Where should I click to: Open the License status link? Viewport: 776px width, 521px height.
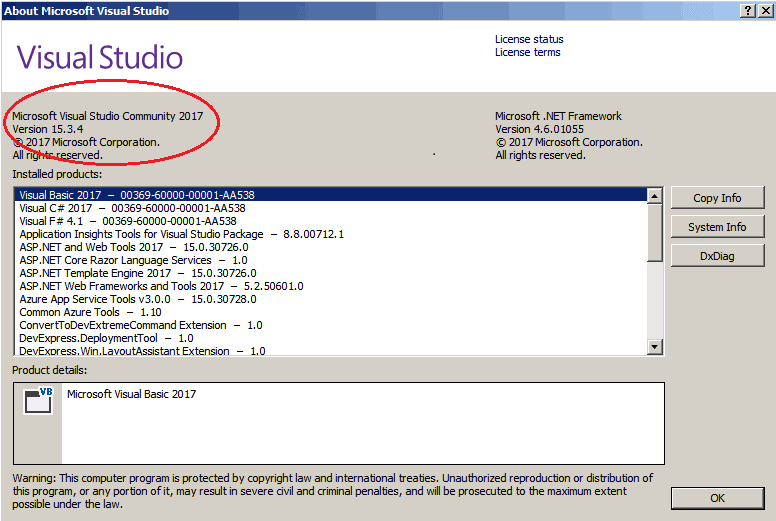pyautogui.click(x=529, y=39)
